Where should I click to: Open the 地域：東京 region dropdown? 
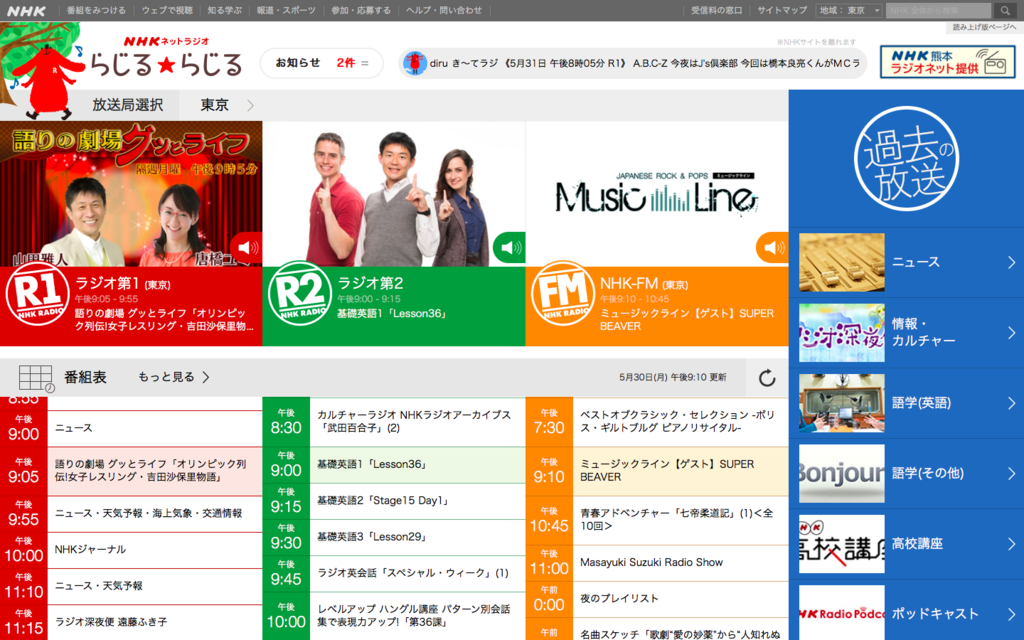850,10
